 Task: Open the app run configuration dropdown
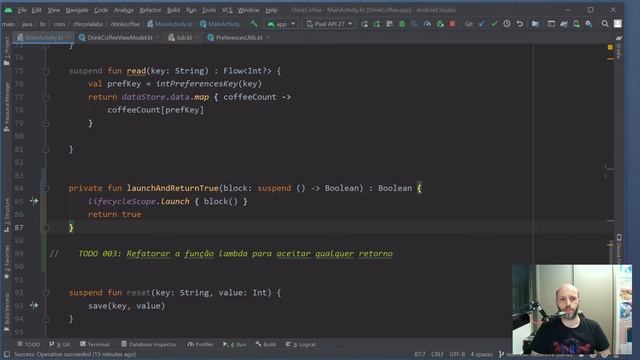tap(281, 24)
